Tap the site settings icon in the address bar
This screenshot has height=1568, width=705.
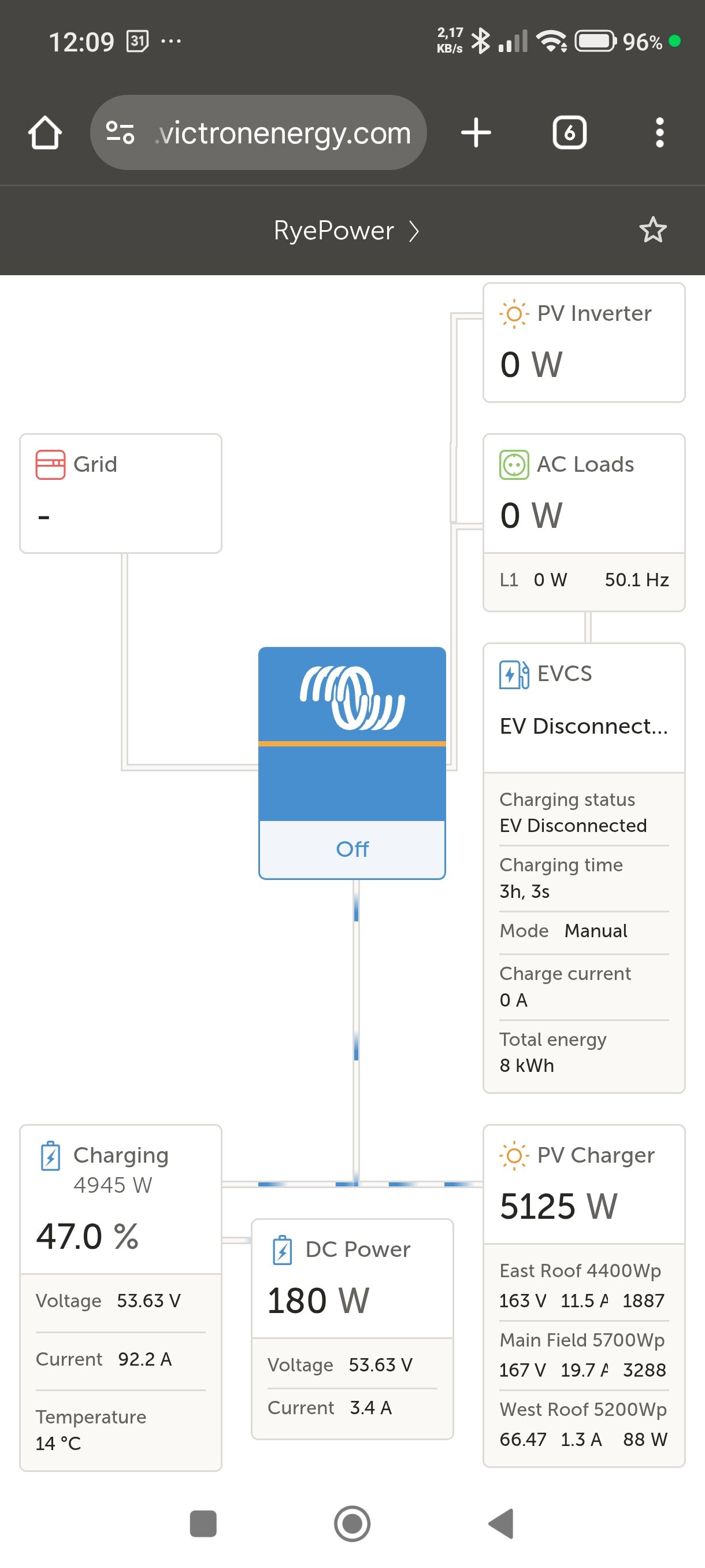(x=120, y=132)
